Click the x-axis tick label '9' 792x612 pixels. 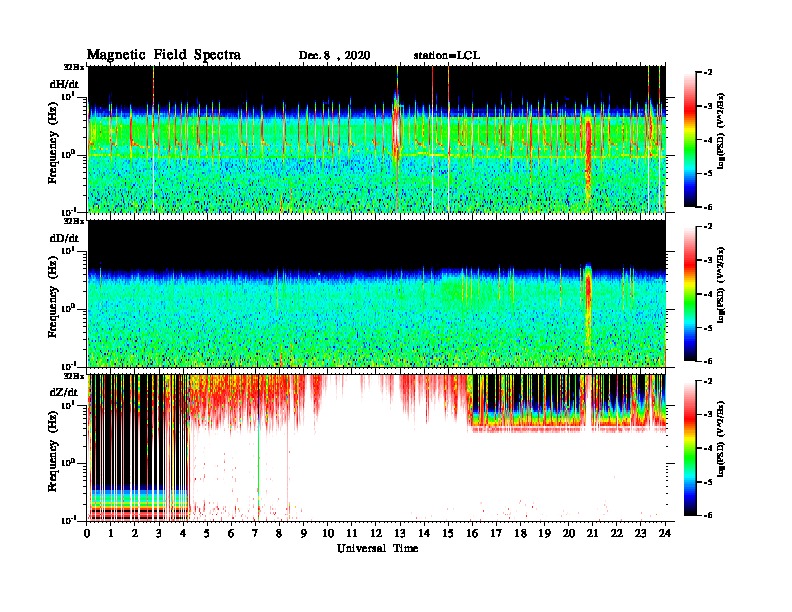click(x=304, y=534)
